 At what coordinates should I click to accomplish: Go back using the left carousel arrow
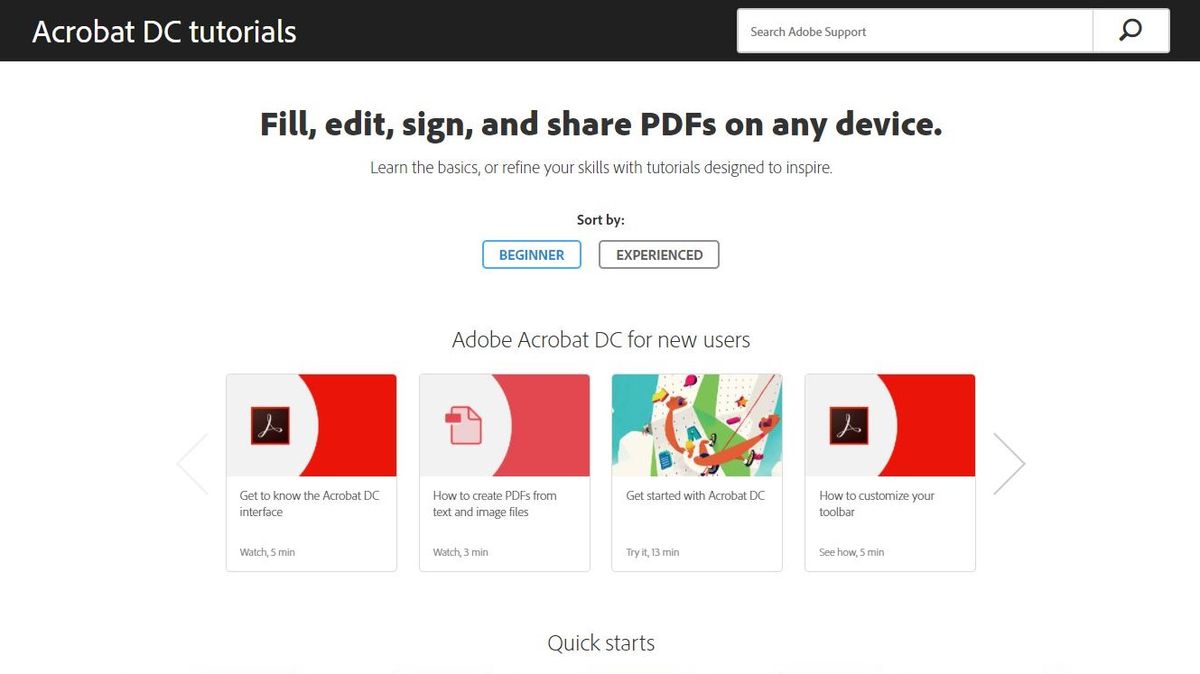[192, 462]
